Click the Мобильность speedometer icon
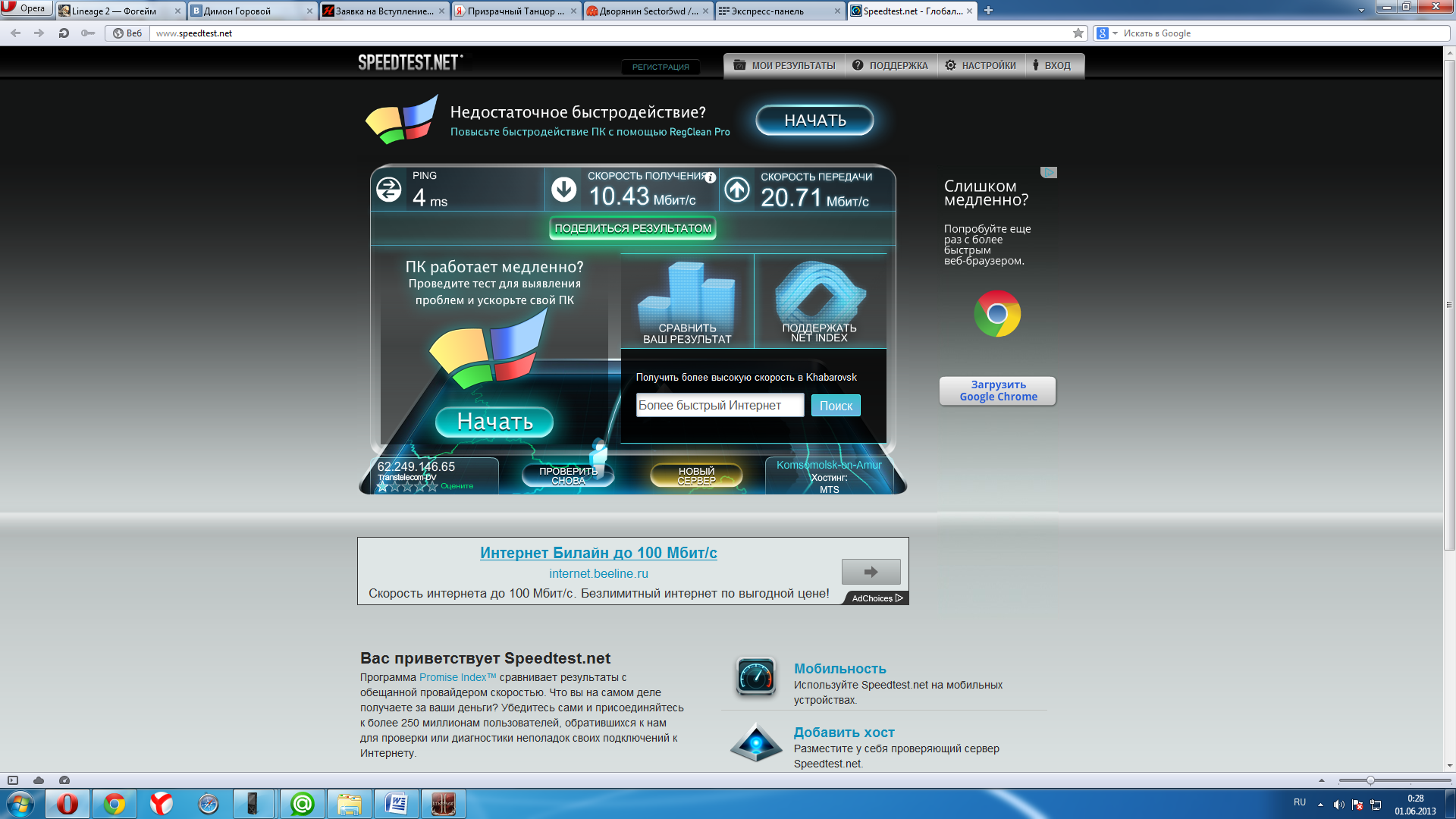1456x819 pixels. pyautogui.click(x=755, y=676)
